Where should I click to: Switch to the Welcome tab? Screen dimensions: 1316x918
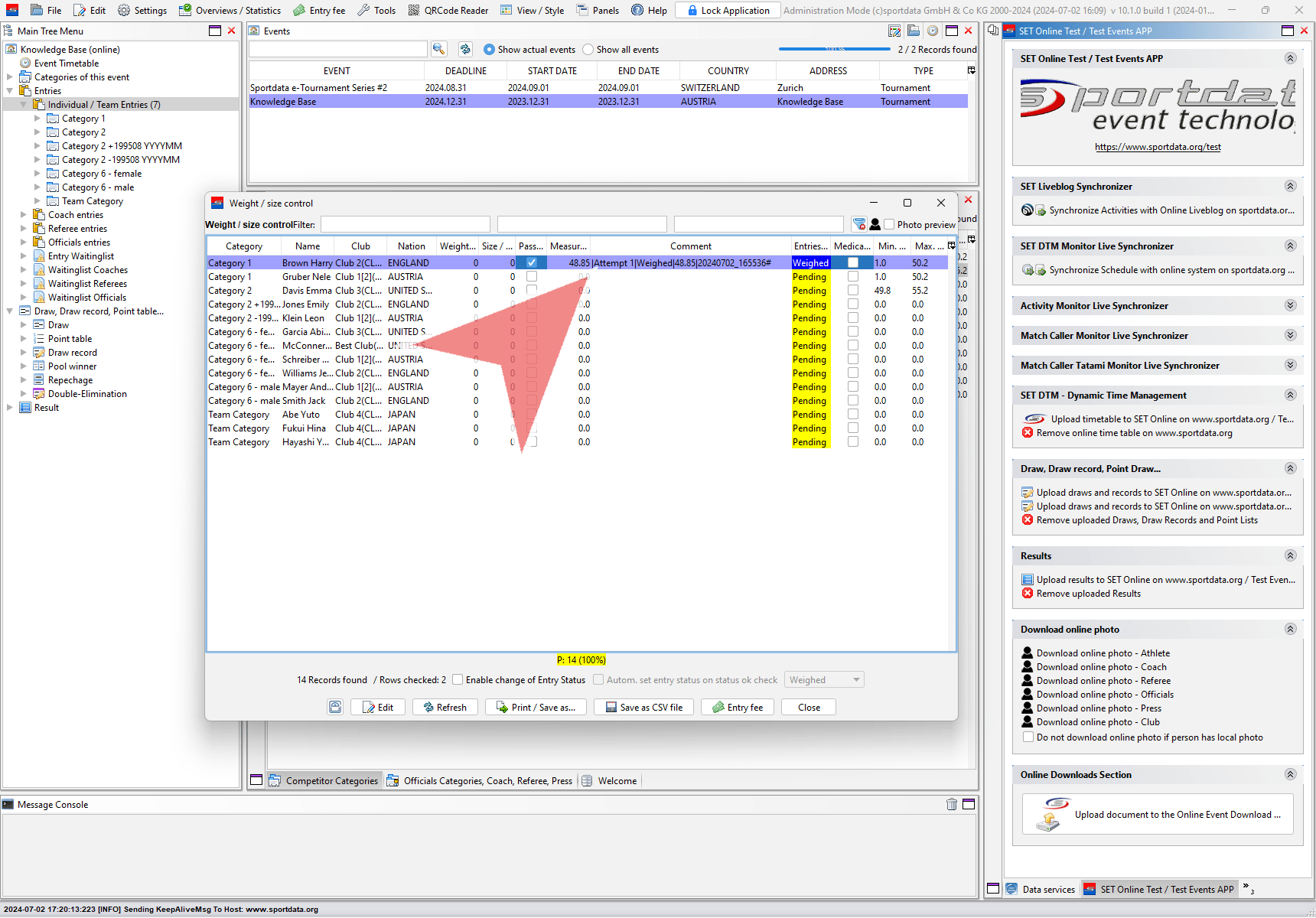617,780
